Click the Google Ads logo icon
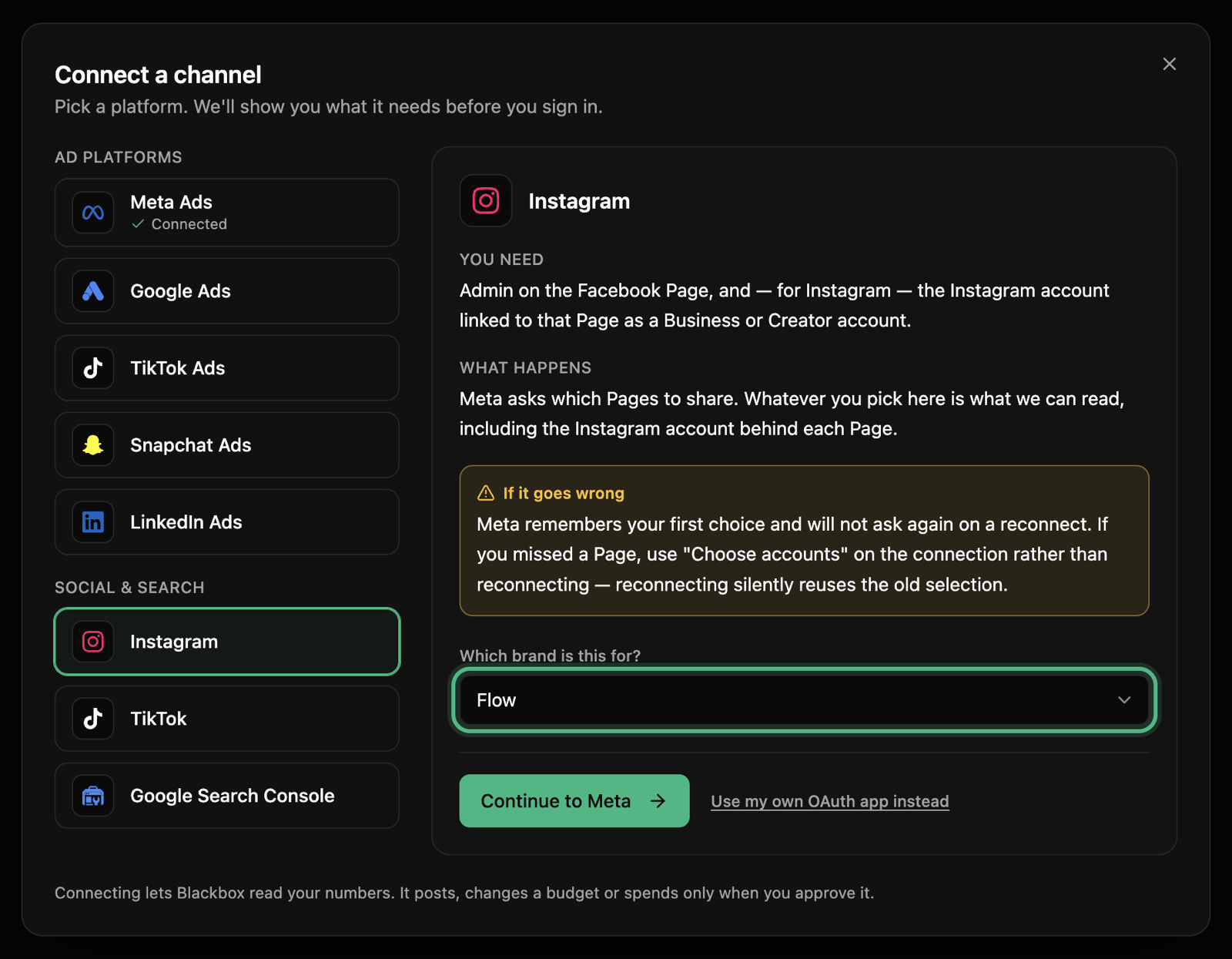 [93, 291]
